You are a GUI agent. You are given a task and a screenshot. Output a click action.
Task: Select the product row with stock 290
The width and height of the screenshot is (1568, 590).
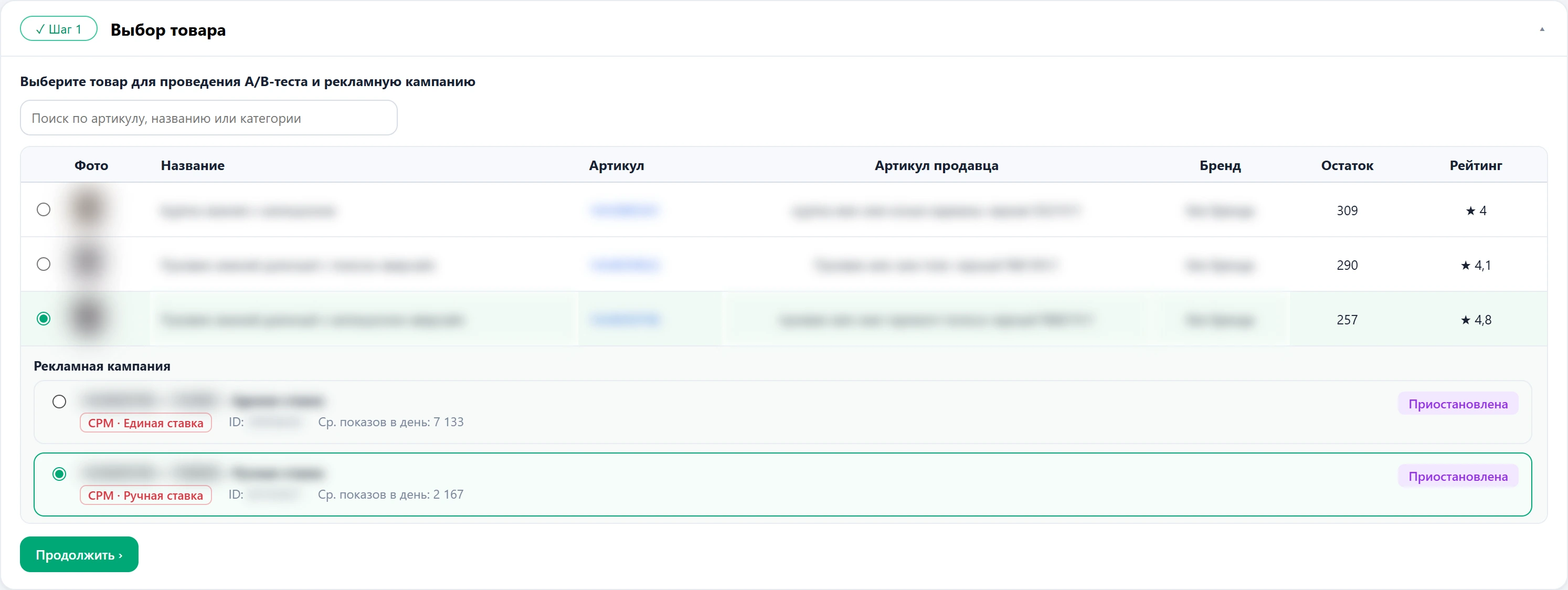[43, 264]
